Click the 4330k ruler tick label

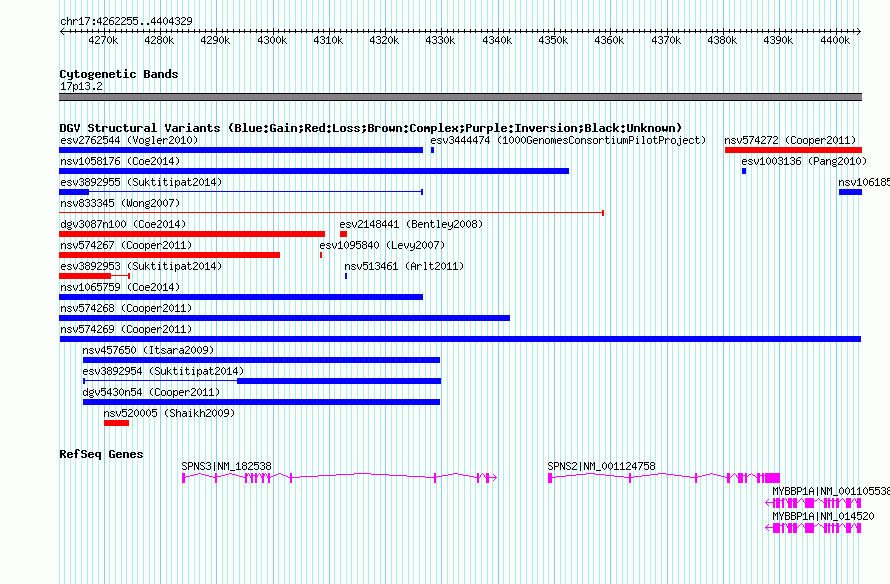click(440, 40)
